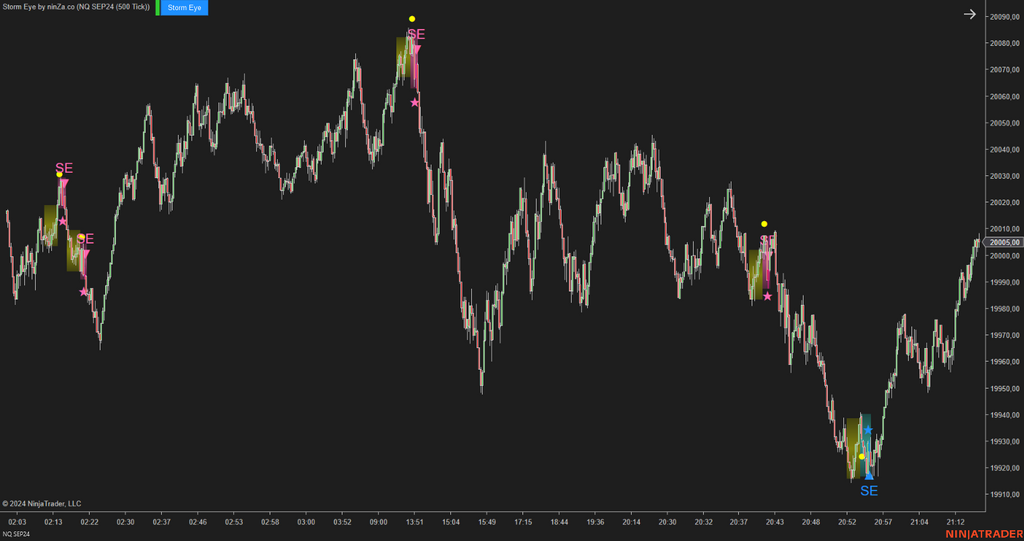The image size is (1024, 541).
Task: Click the yellow dot above the highest peak
Action: pos(411,19)
